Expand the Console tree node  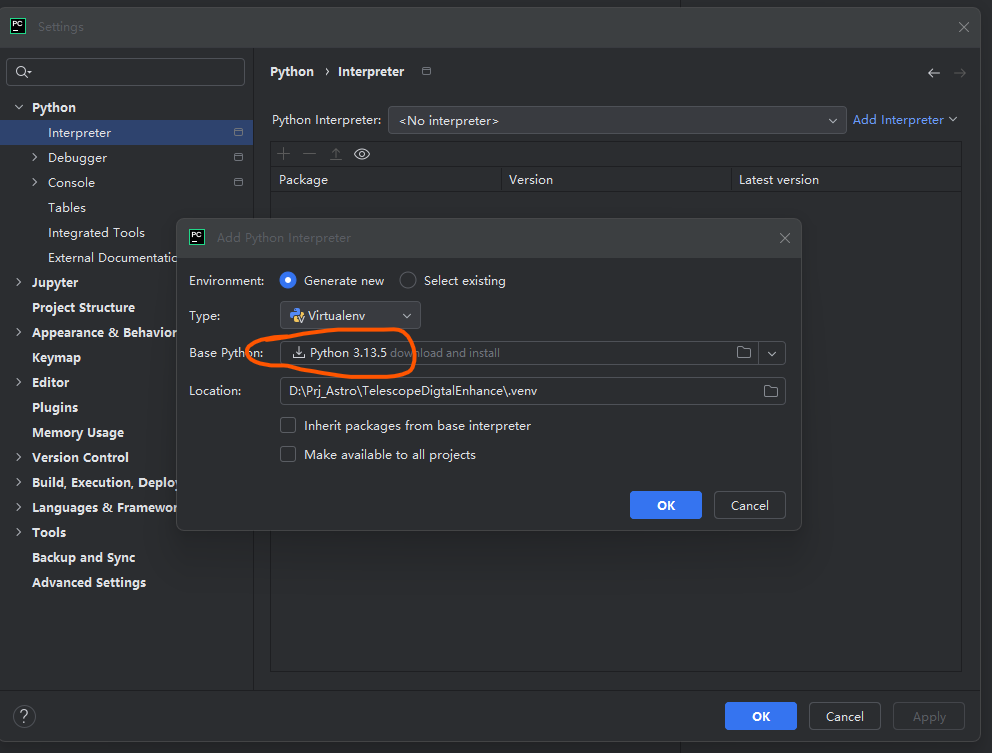coord(35,182)
